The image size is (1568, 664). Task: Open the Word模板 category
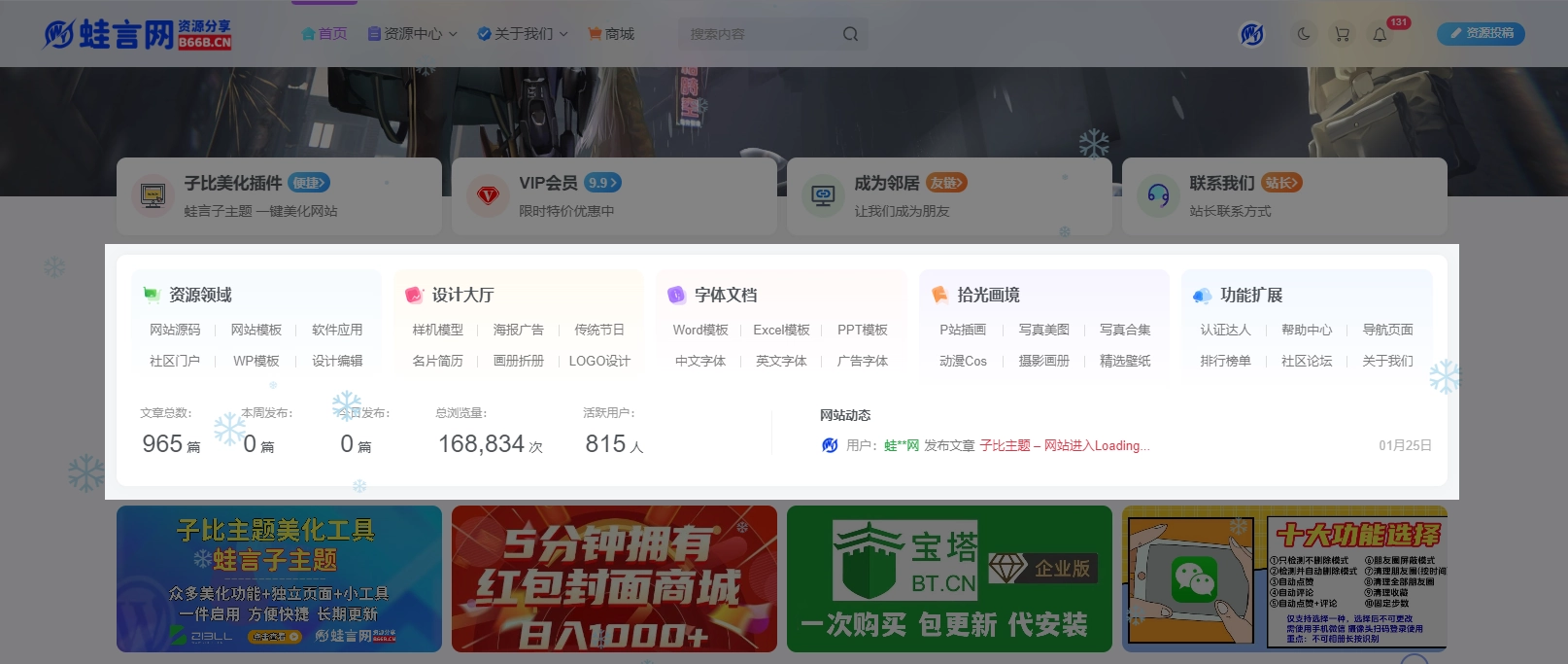[x=700, y=330]
